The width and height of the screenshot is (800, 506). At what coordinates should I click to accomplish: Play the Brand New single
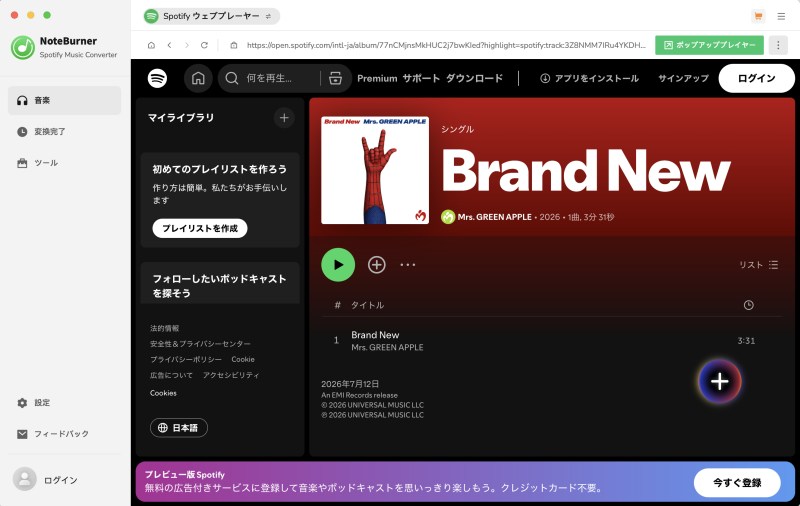click(338, 265)
